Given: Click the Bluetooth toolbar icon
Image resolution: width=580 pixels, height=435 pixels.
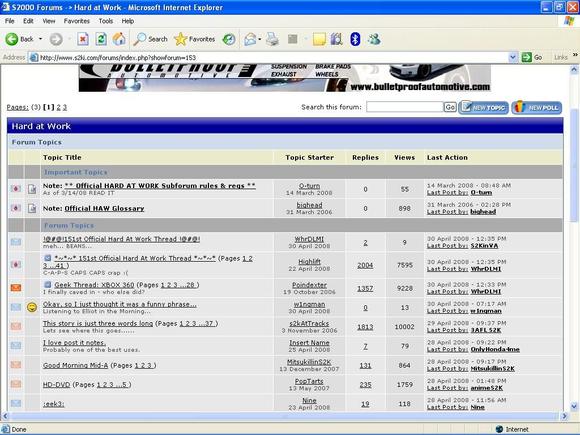Looking at the screenshot, I should 355,39.
